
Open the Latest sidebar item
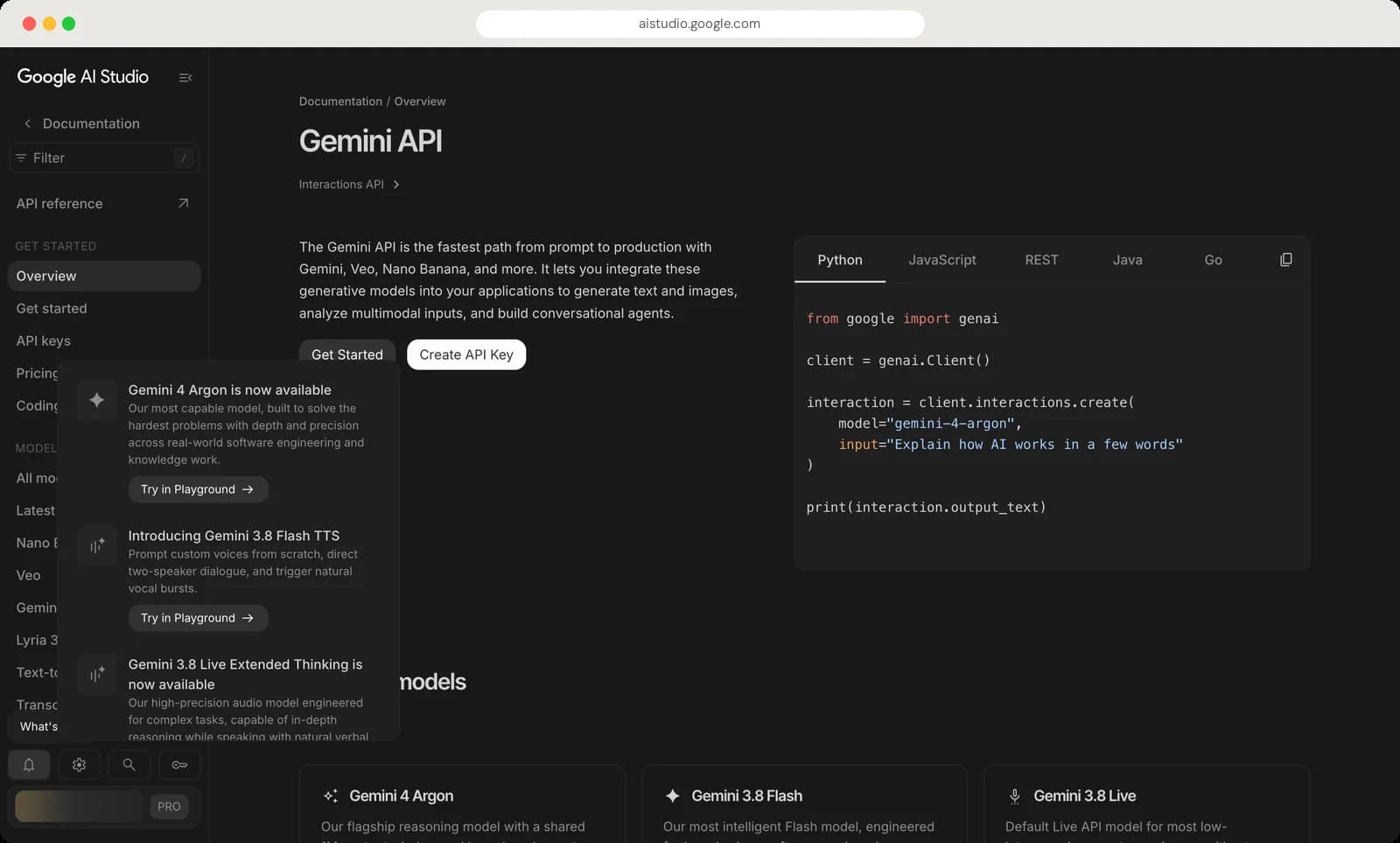(35, 510)
